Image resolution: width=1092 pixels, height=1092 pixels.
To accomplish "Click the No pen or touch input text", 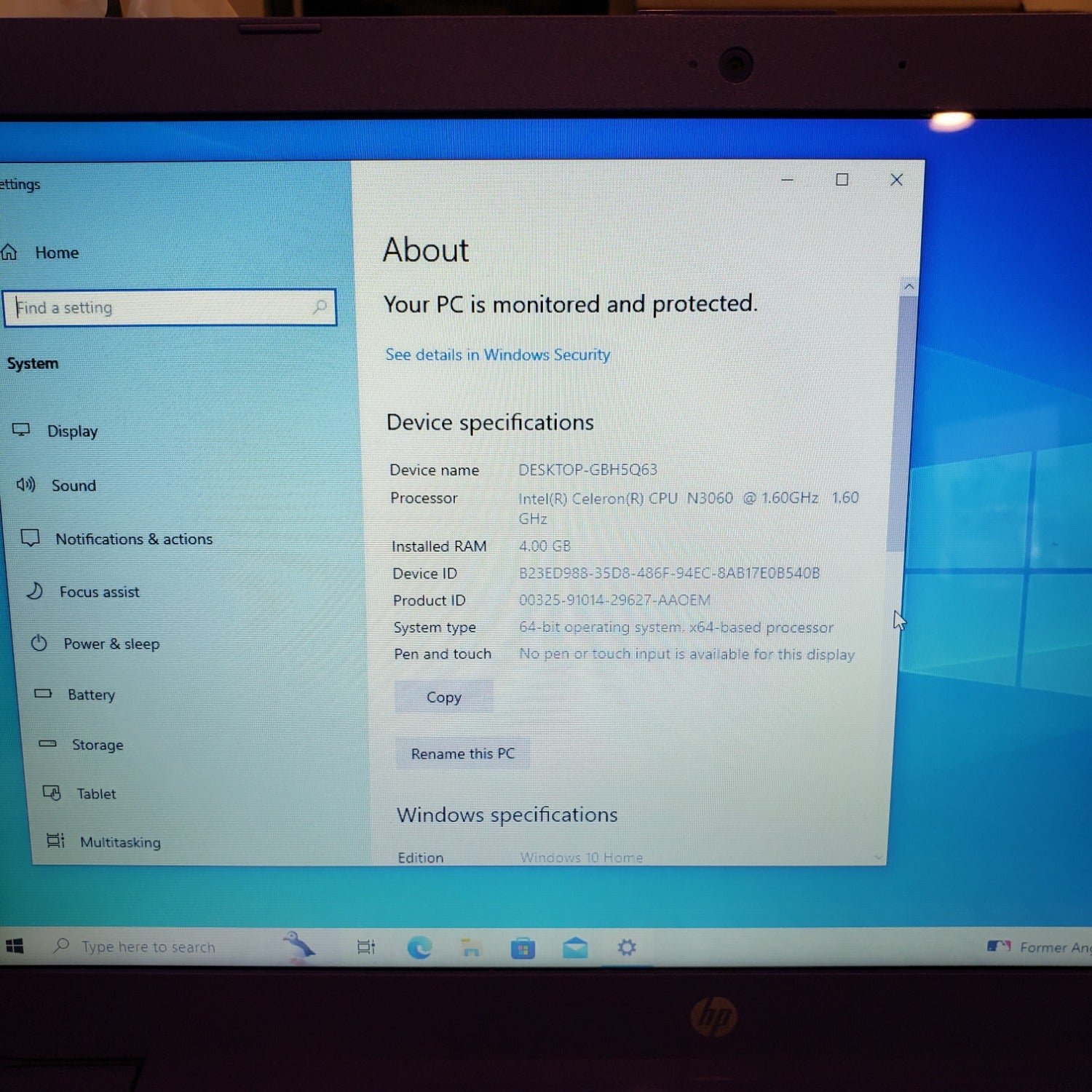I will (x=687, y=654).
